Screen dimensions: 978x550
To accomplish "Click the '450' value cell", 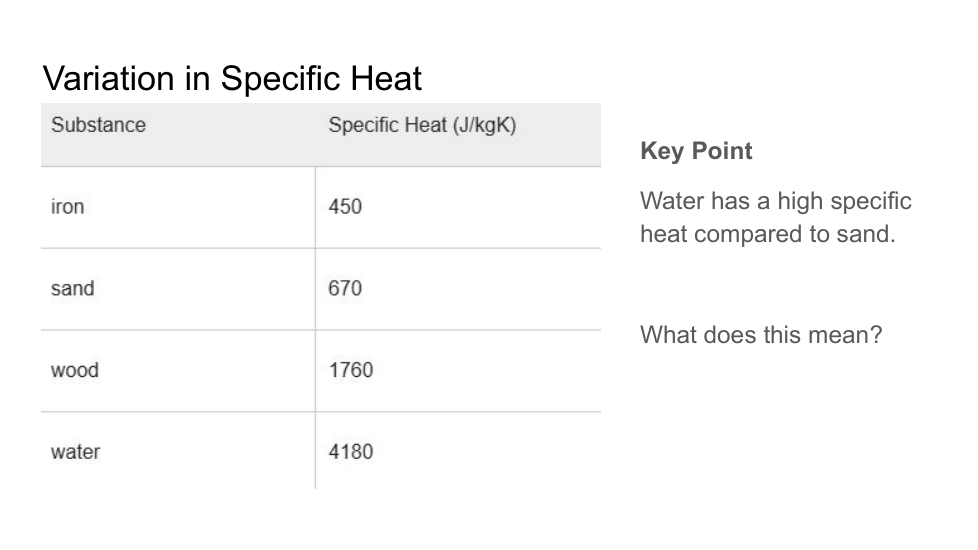I will pos(458,208).
